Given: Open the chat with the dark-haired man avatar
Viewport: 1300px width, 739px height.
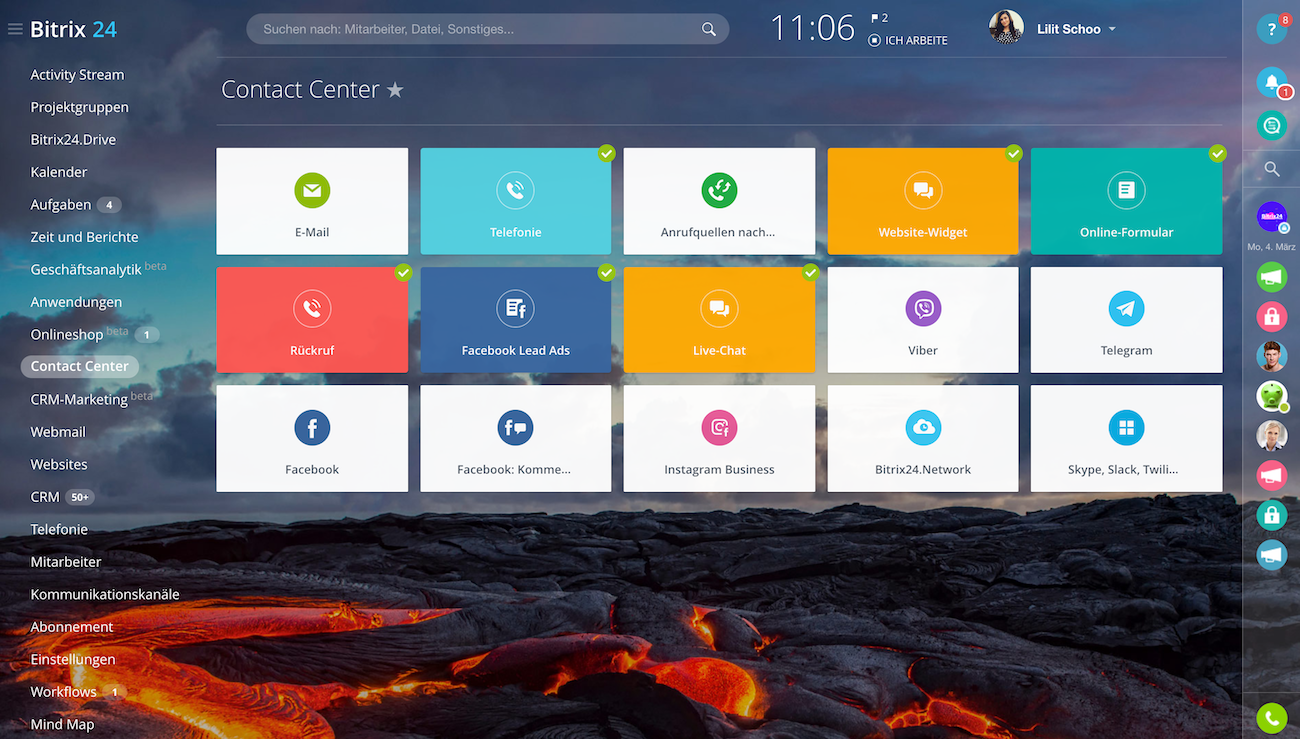Looking at the screenshot, I should click(1272, 356).
